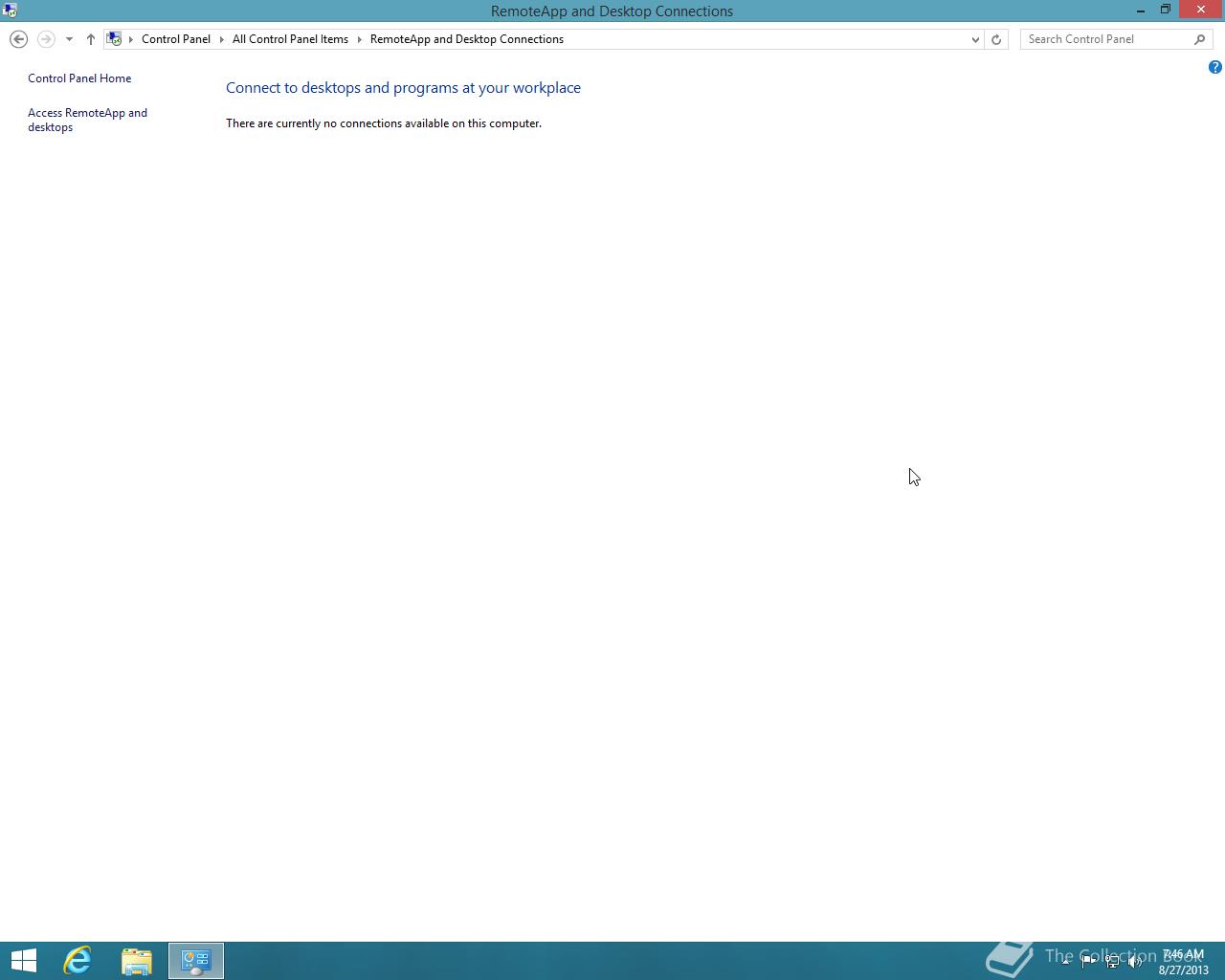Expand chevron after Control Panel breadcrumb

pos(221,39)
